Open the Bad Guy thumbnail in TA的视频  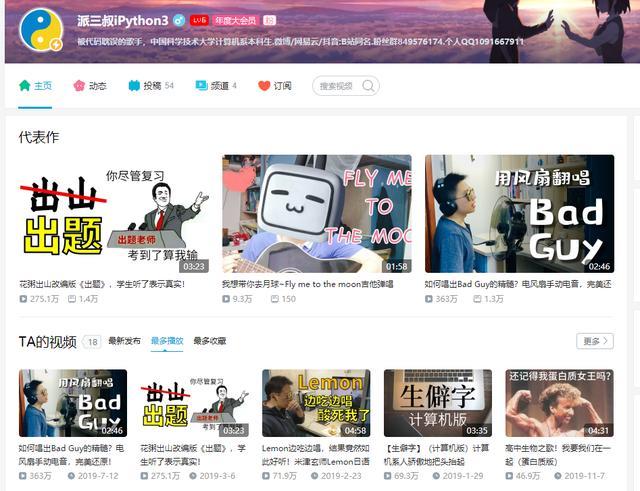(73, 403)
